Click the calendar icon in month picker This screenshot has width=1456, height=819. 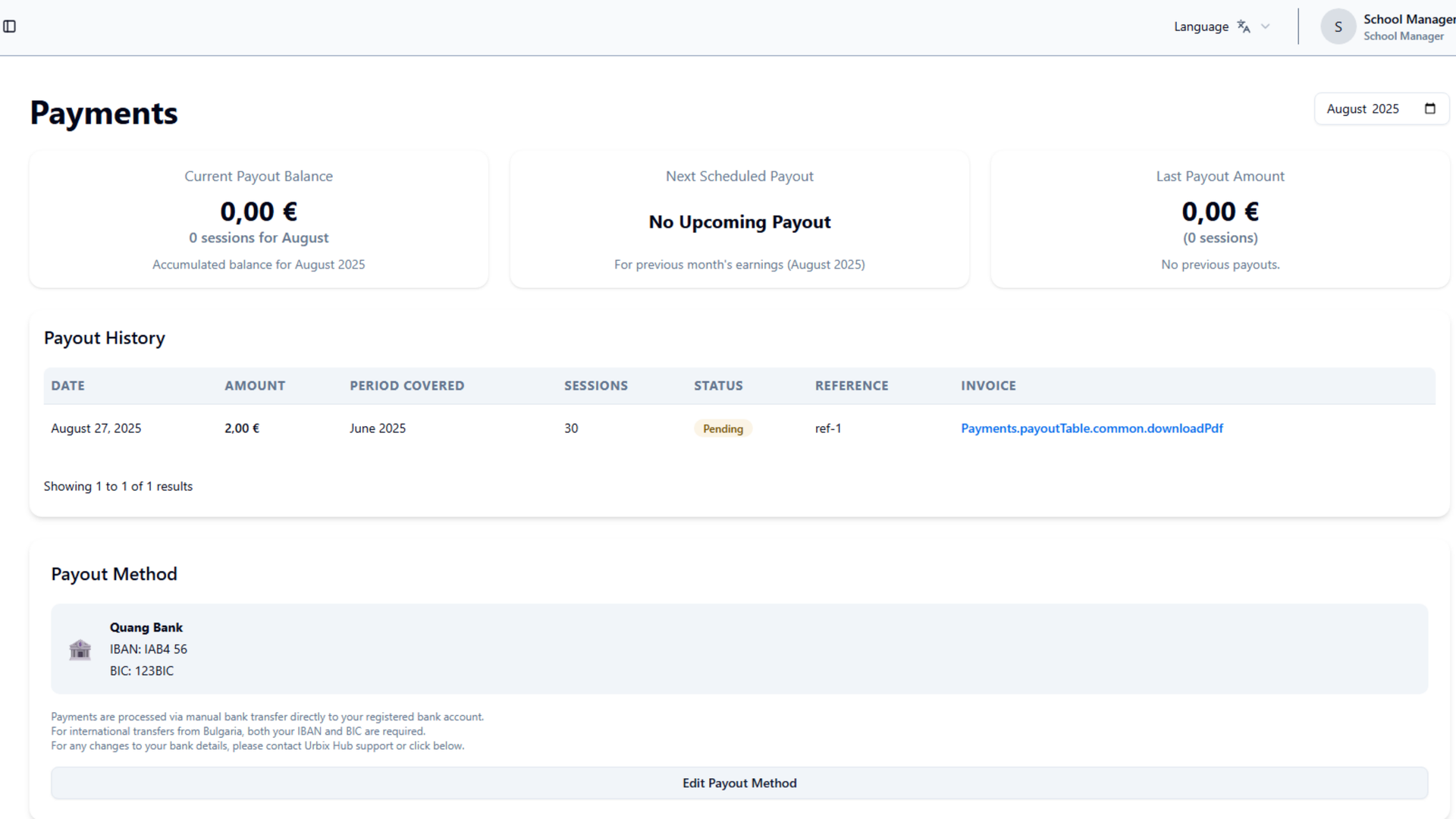[x=1429, y=108]
